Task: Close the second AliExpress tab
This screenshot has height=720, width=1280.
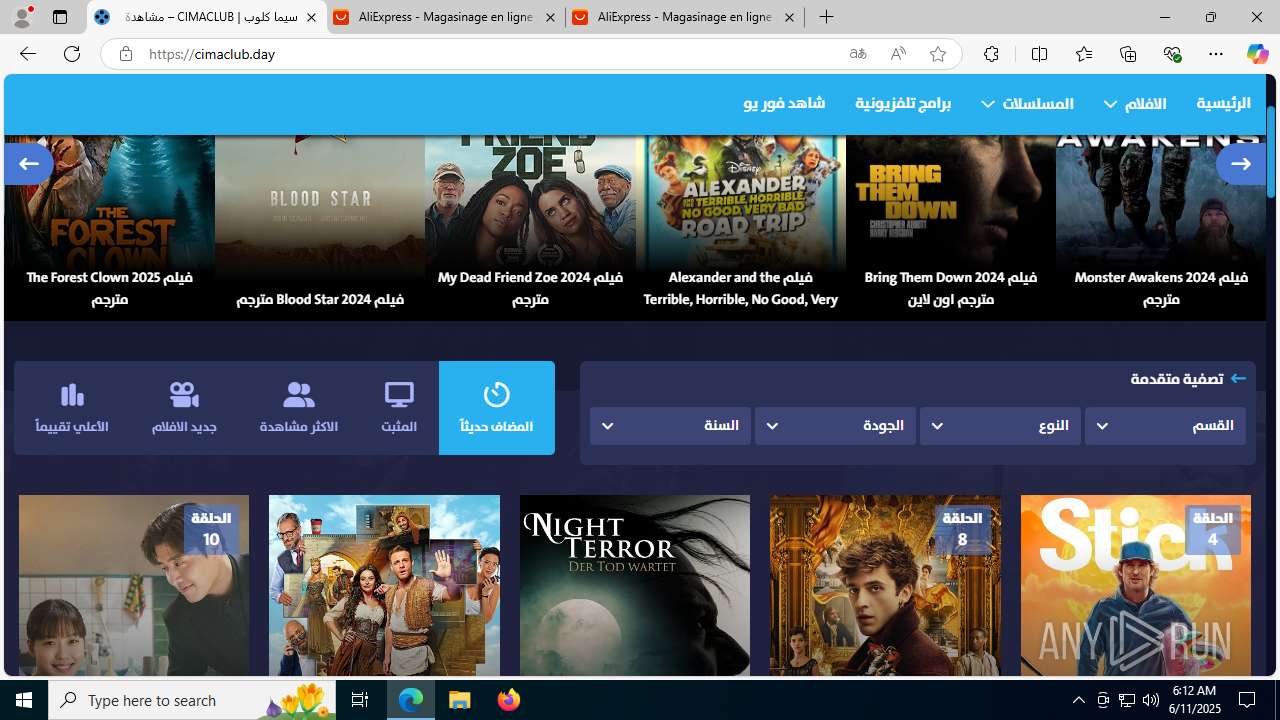Action: point(789,17)
